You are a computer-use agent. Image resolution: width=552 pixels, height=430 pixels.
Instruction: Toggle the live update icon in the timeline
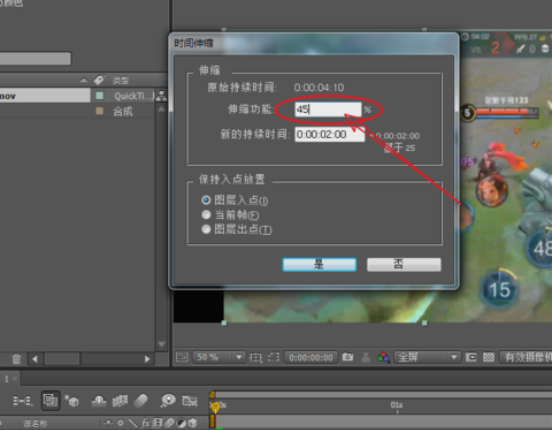(x=50, y=400)
